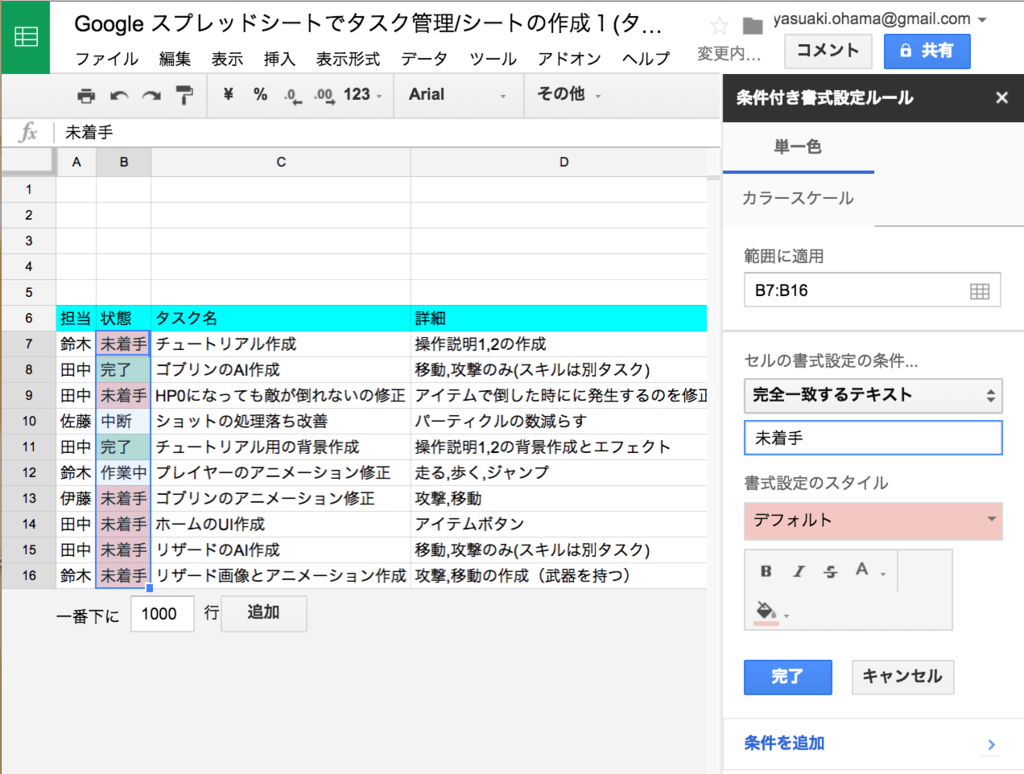Click cell 作業中 in row 12
Image resolution: width=1024 pixels, height=774 pixels.
coord(123,473)
